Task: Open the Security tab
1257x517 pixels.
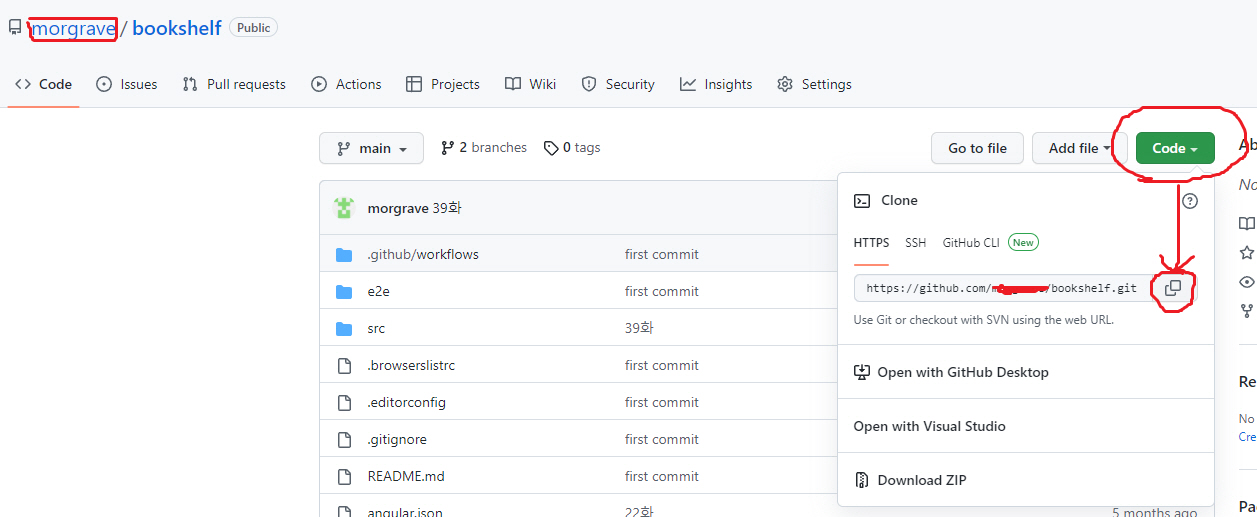Action: pos(618,84)
